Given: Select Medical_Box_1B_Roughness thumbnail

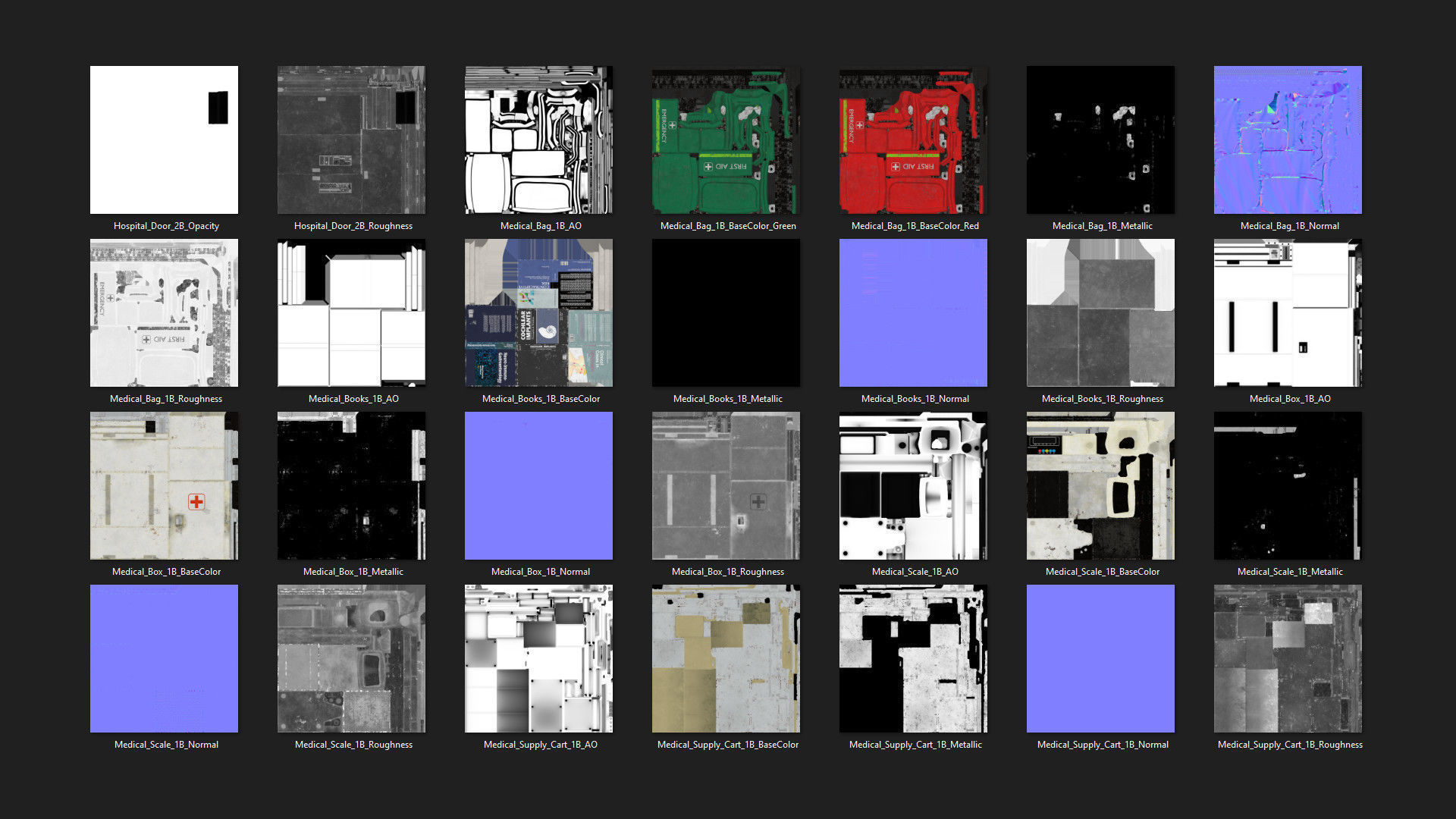Looking at the screenshot, I should click(x=726, y=485).
